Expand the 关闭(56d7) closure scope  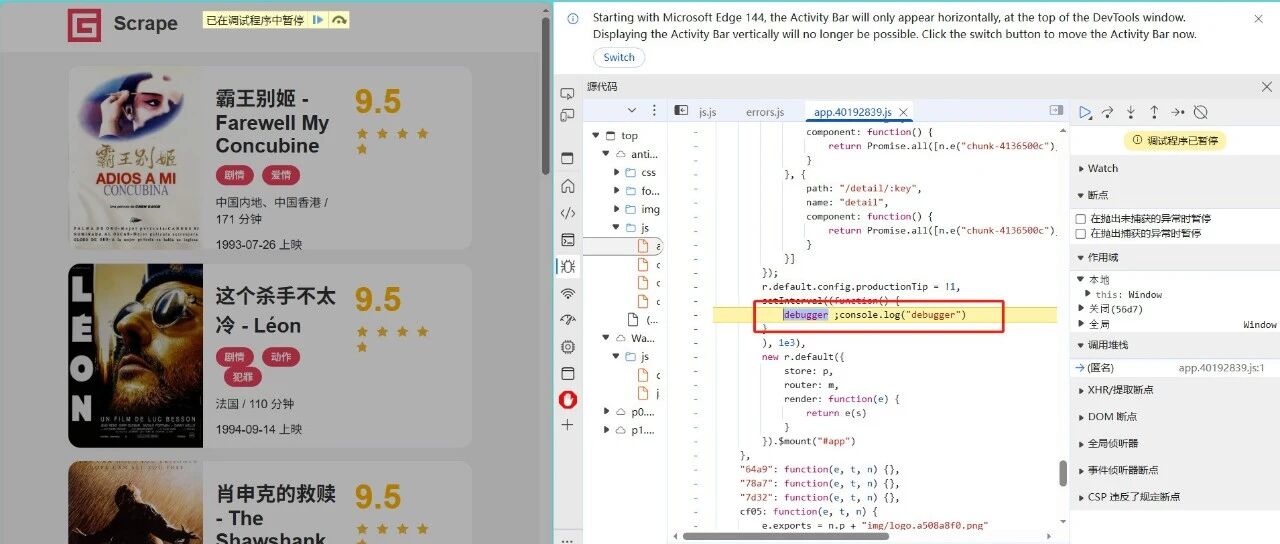(x=1080, y=309)
